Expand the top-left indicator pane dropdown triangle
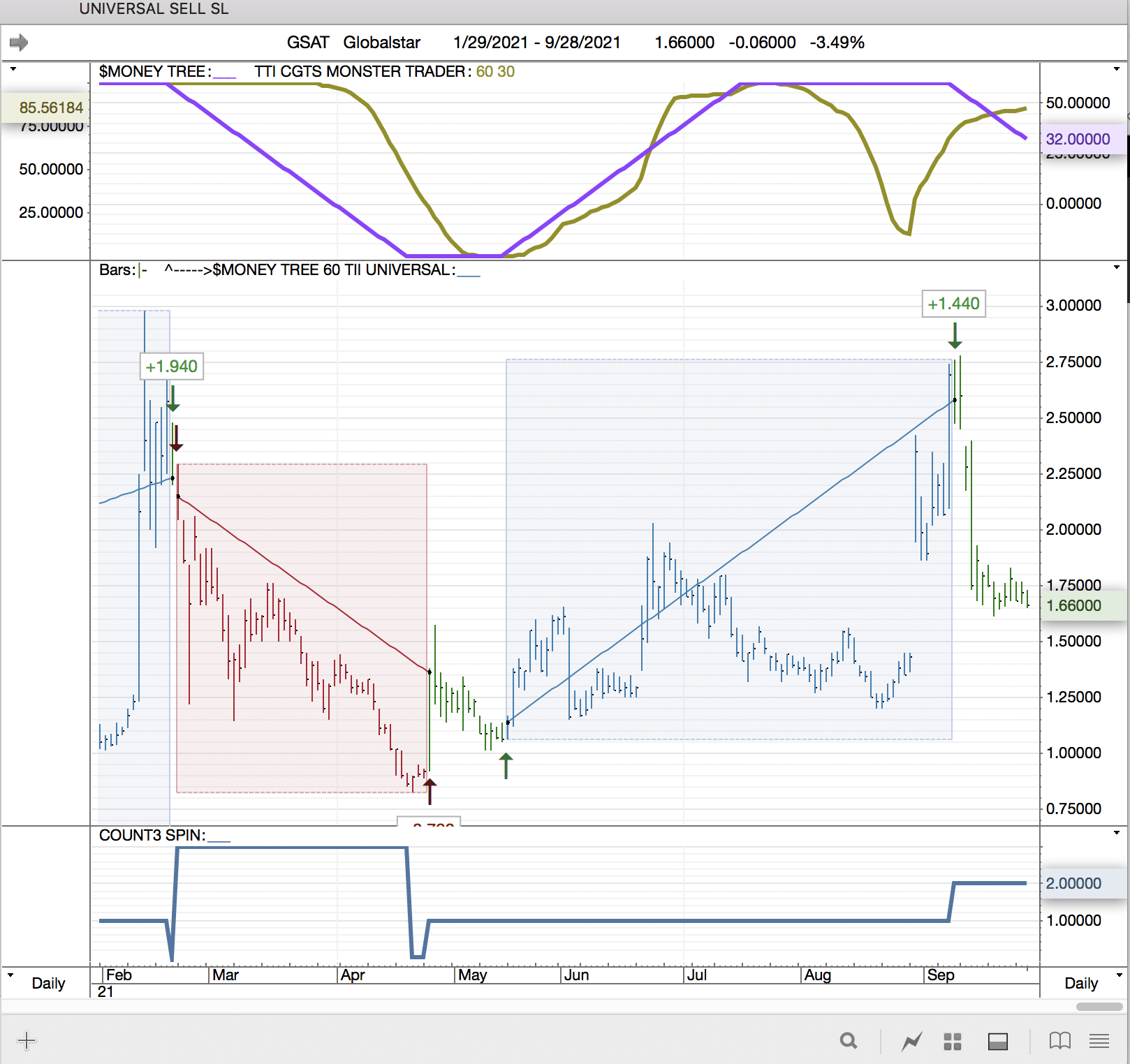The image size is (1130, 1064). pyautogui.click(x=13, y=69)
